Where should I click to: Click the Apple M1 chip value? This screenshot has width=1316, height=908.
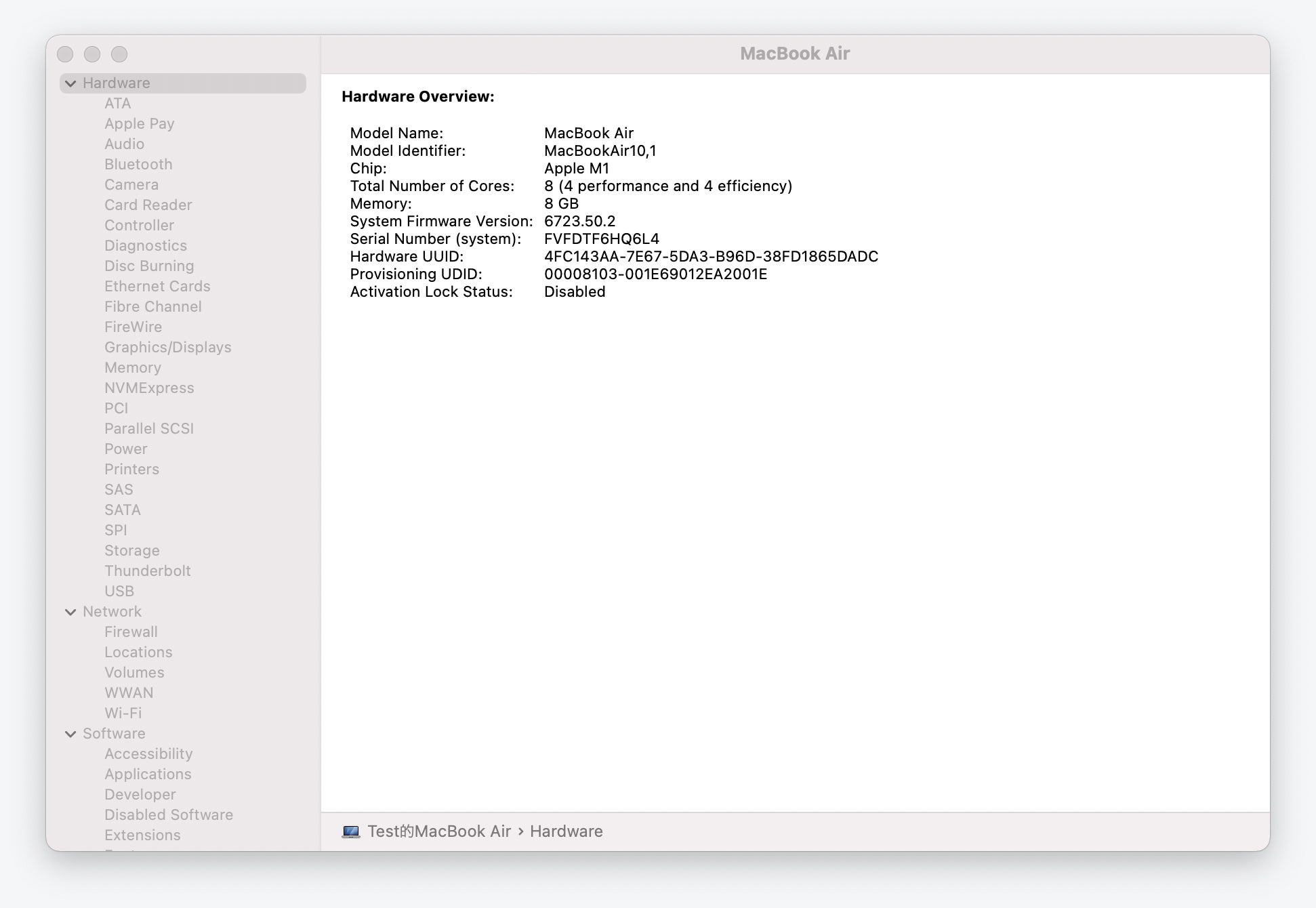click(577, 169)
